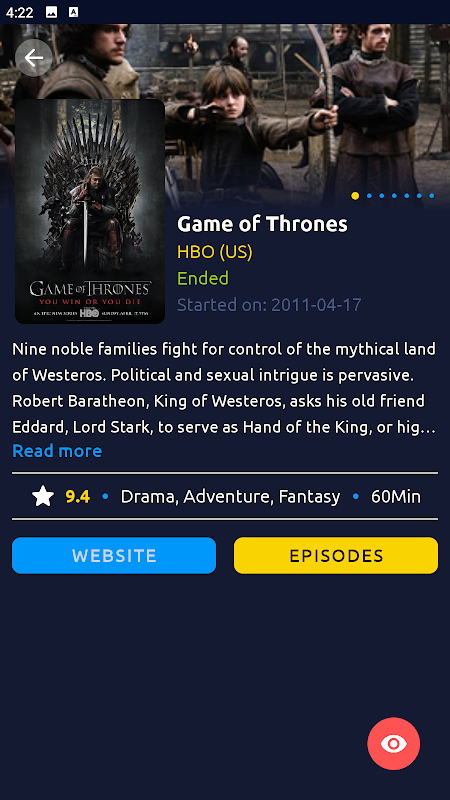Open the EPISODES list button
The height and width of the screenshot is (800, 450).
click(x=336, y=556)
